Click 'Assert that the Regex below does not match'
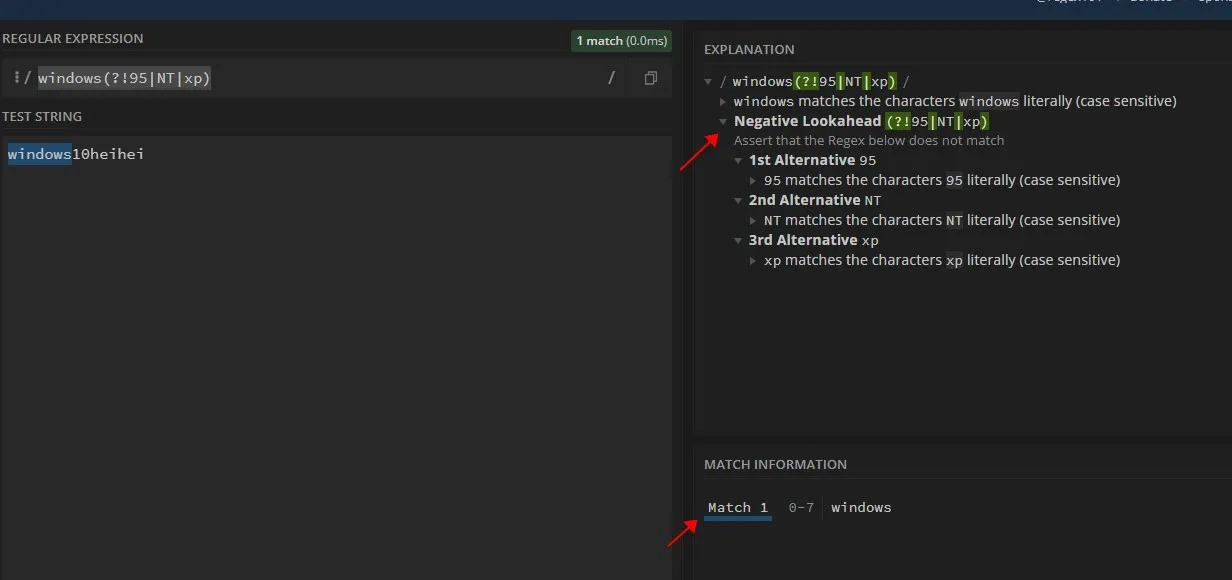 (x=869, y=141)
